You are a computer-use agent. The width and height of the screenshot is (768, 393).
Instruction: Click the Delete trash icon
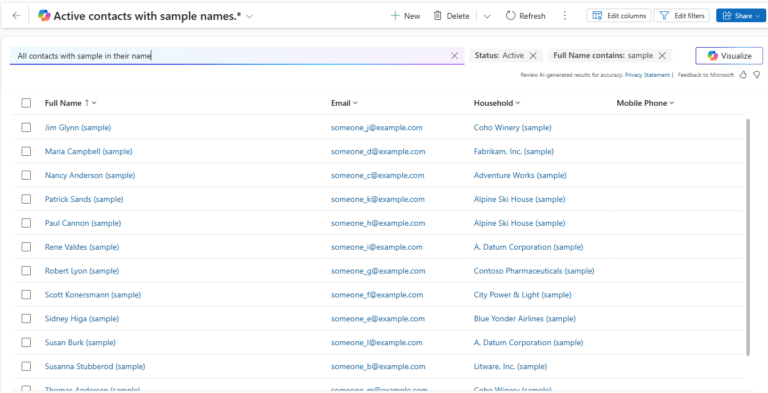point(438,16)
